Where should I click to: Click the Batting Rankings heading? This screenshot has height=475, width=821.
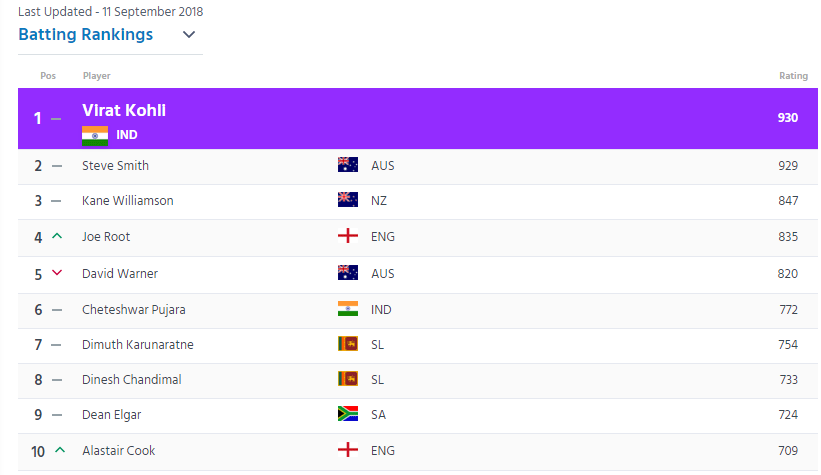(x=85, y=35)
